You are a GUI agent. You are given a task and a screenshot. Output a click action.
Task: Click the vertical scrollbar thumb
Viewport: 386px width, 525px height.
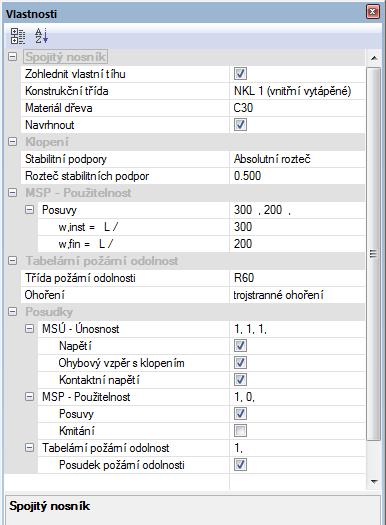[x=374, y=254]
